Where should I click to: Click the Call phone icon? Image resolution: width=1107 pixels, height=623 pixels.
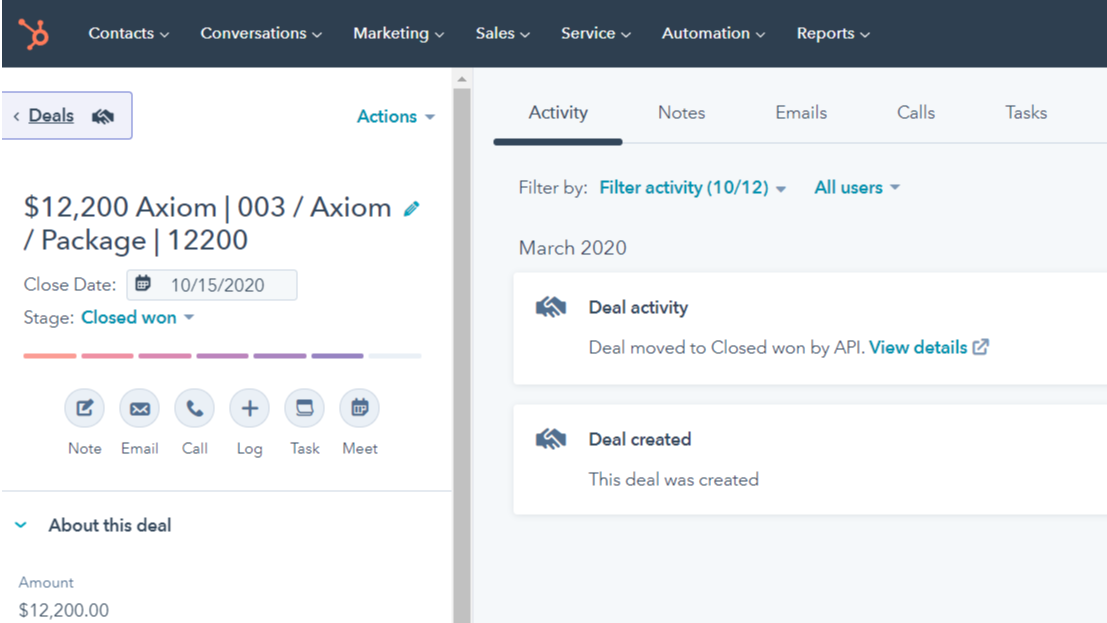(194, 408)
